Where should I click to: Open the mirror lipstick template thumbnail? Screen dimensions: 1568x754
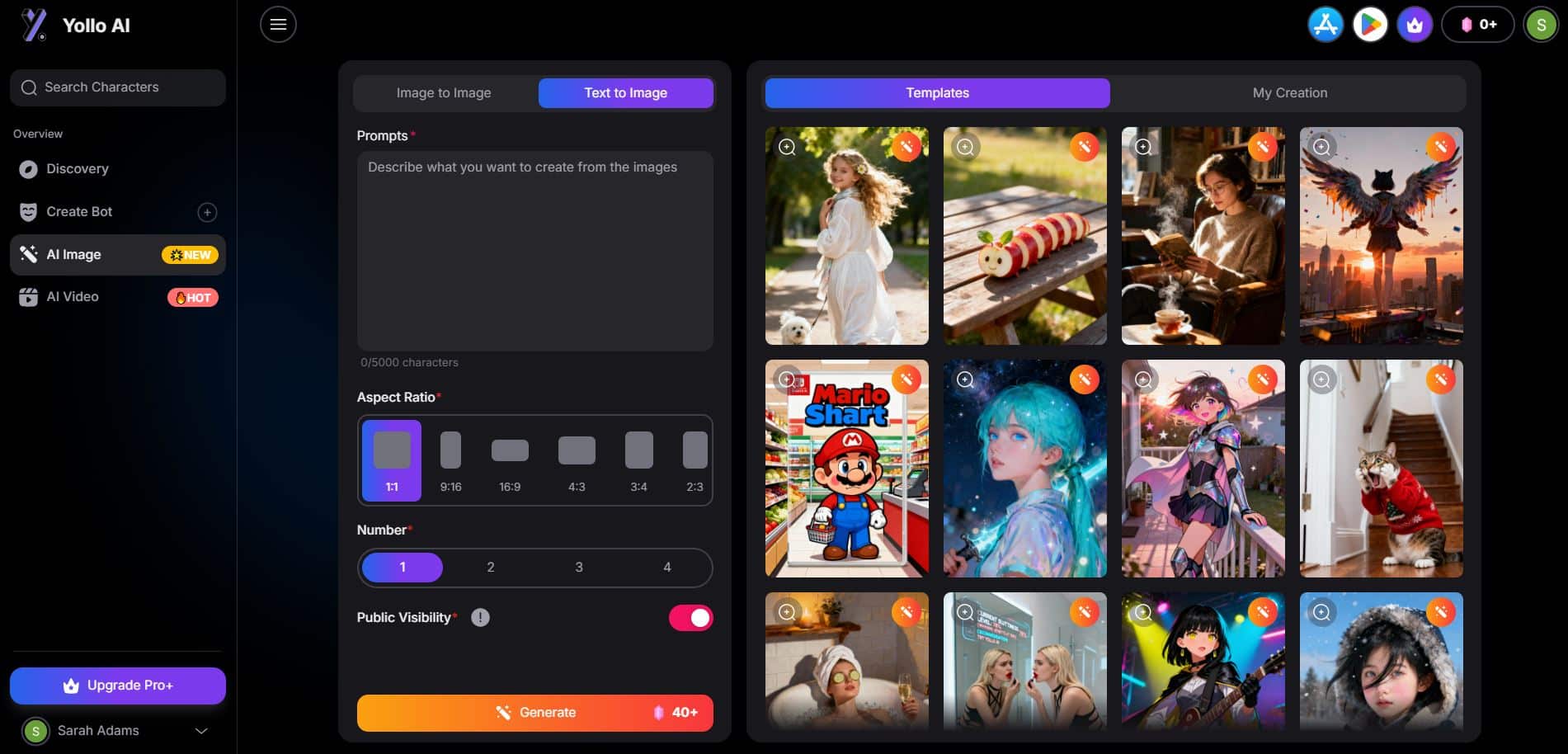point(1025,661)
